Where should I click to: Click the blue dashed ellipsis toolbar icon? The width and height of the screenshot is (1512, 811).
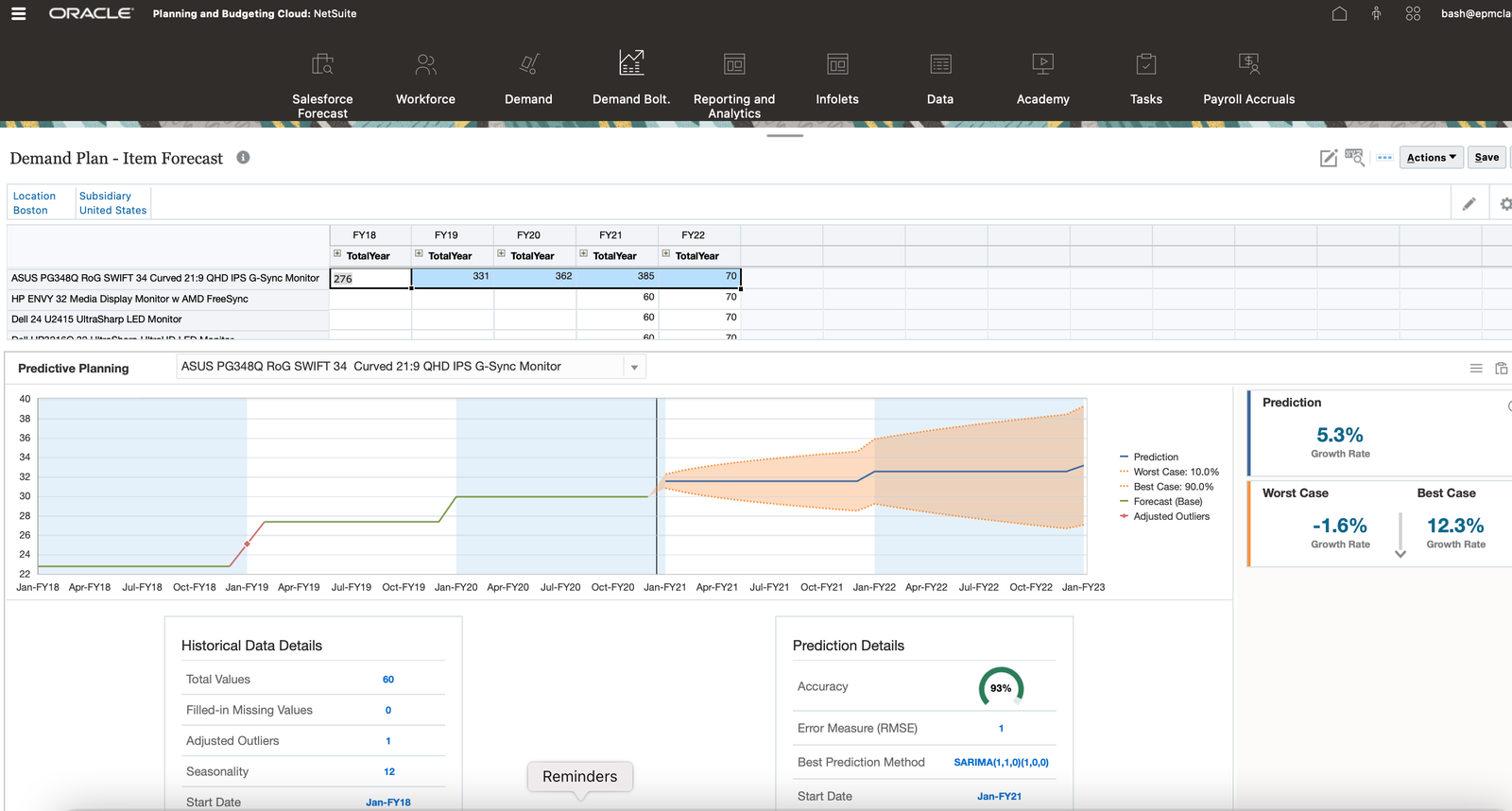pyautogui.click(x=1384, y=158)
